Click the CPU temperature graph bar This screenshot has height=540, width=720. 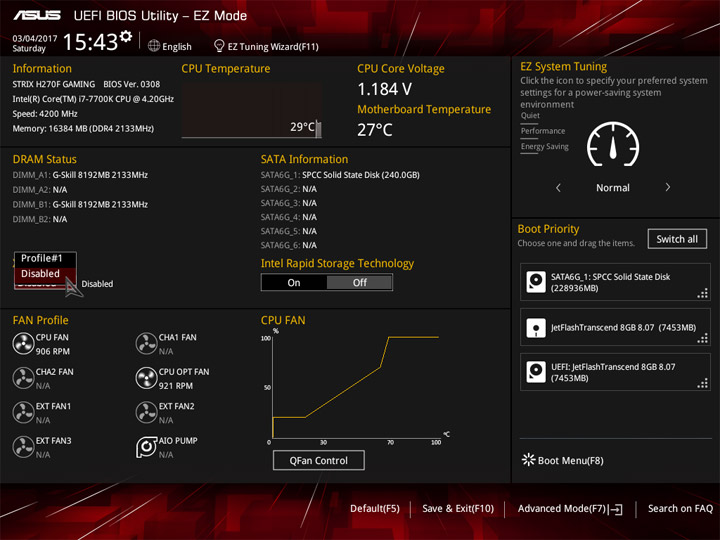[x=319, y=129]
